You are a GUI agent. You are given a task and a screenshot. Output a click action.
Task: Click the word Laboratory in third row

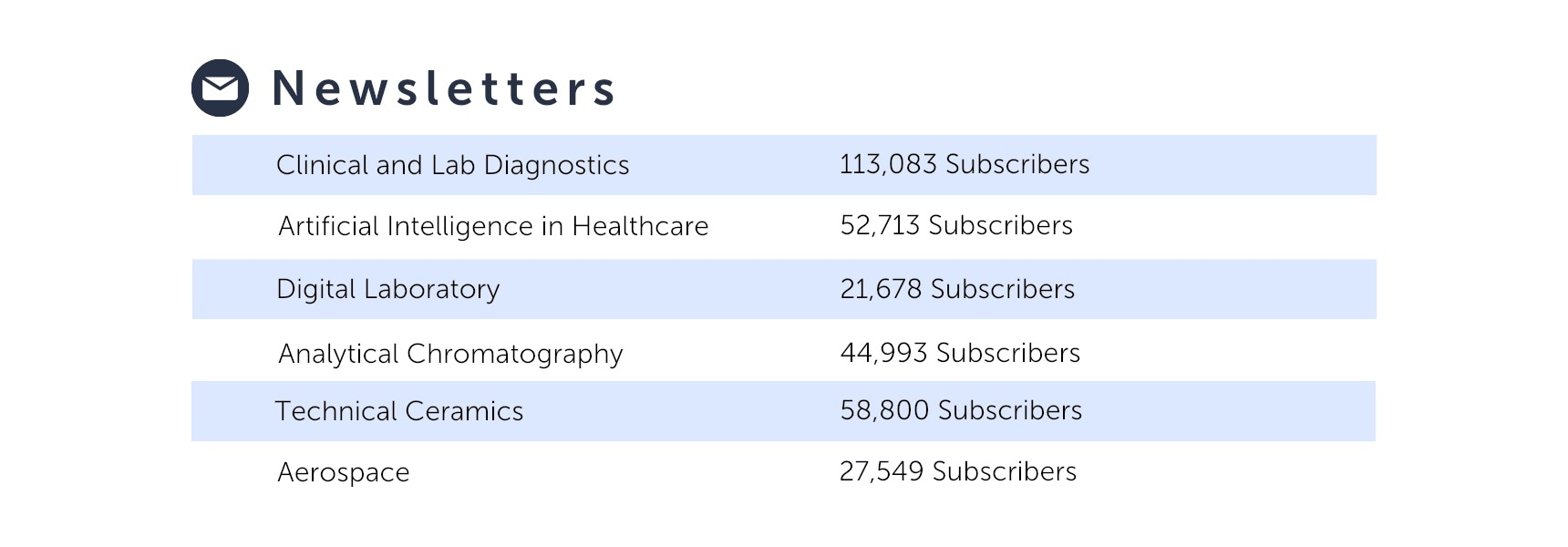[x=431, y=289]
